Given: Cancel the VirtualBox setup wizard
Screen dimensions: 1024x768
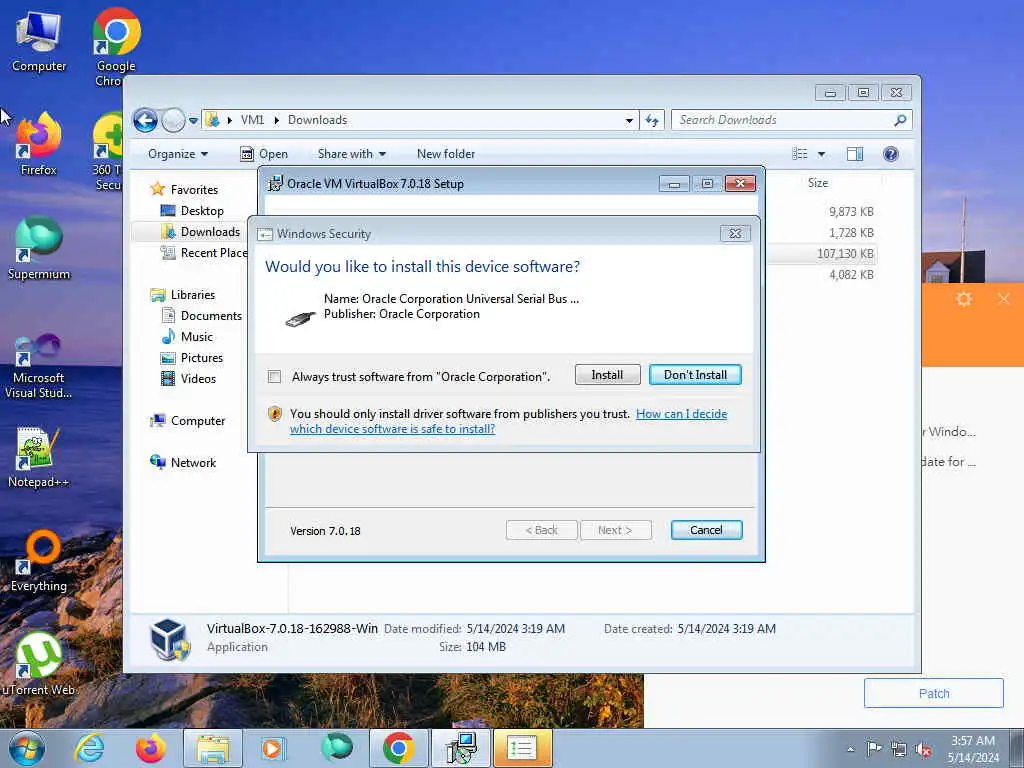Looking at the screenshot, I should (706, 530).
